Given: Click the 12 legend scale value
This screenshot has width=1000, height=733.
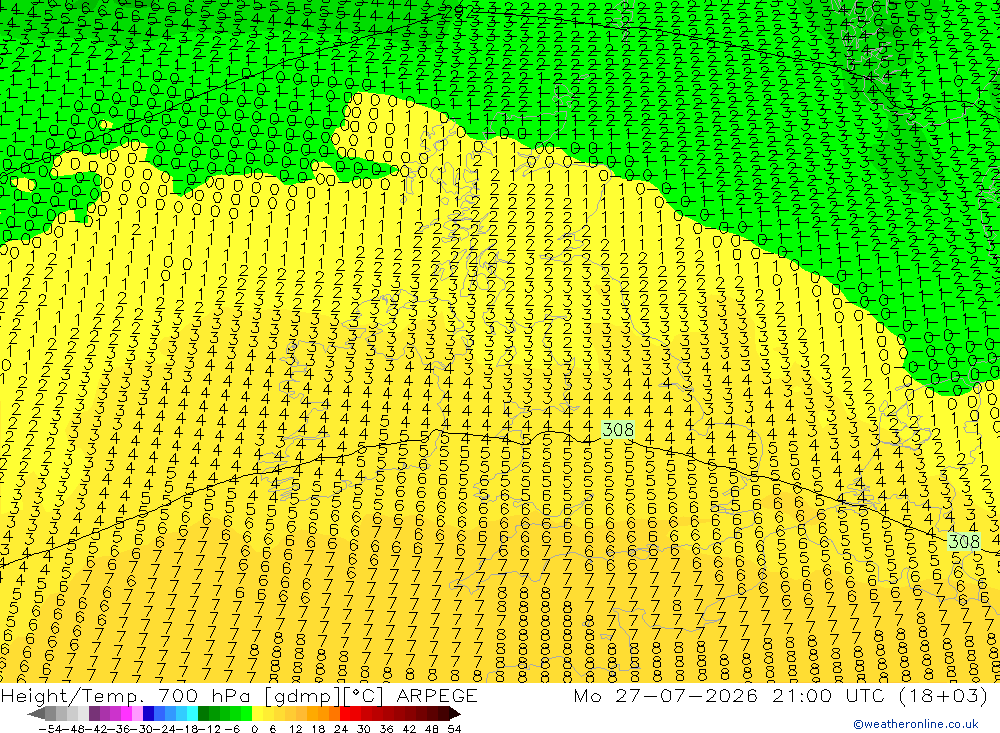Looking at the screenshot, I should (295, 729).
